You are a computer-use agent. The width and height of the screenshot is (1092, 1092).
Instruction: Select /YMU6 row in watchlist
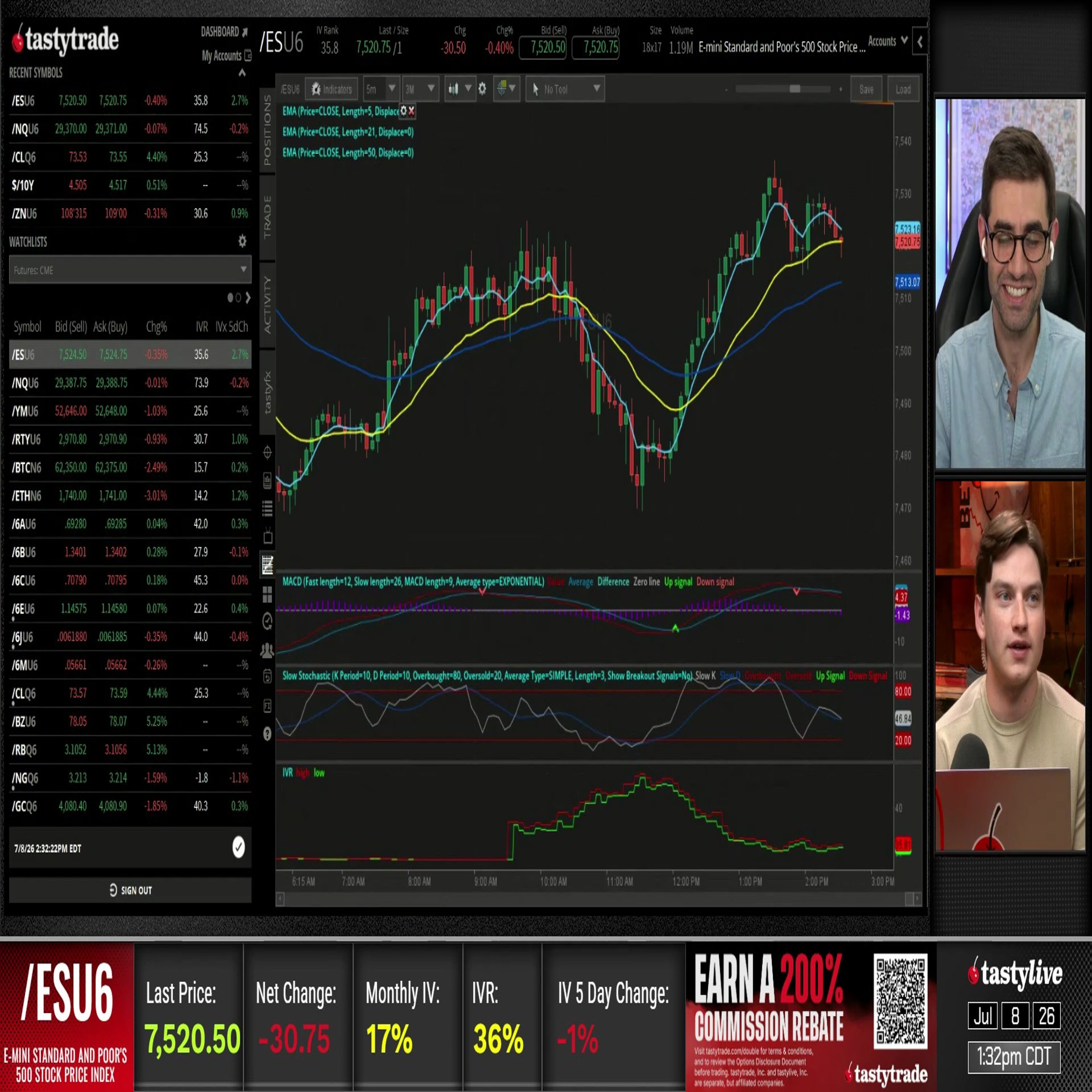(x=130, y=411)
